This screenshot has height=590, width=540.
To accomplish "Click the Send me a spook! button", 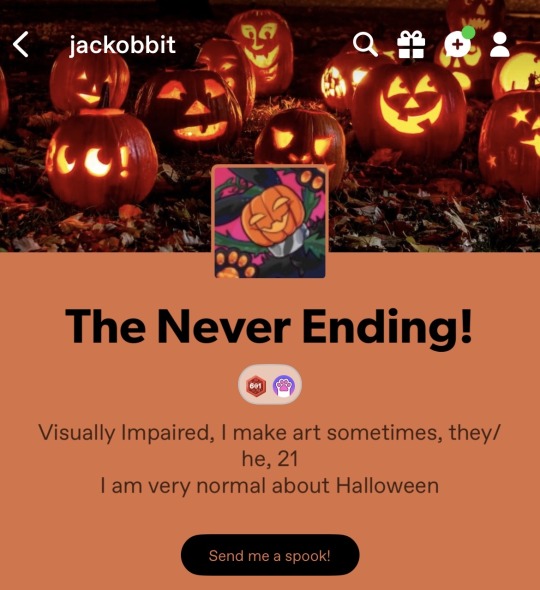I will point(270,555).
